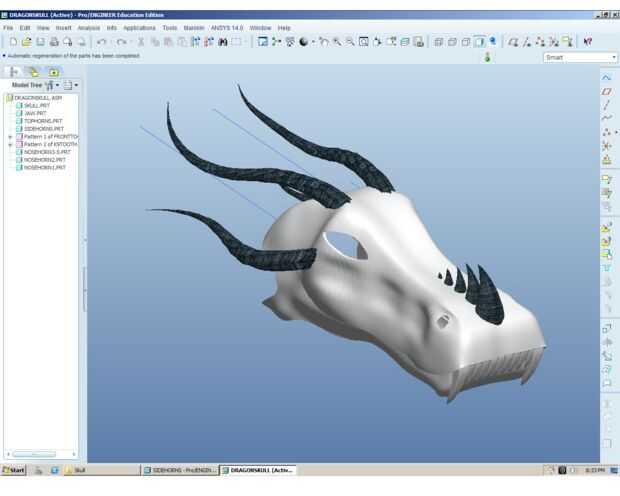Toggle coordinate systems display

(554, 42)
